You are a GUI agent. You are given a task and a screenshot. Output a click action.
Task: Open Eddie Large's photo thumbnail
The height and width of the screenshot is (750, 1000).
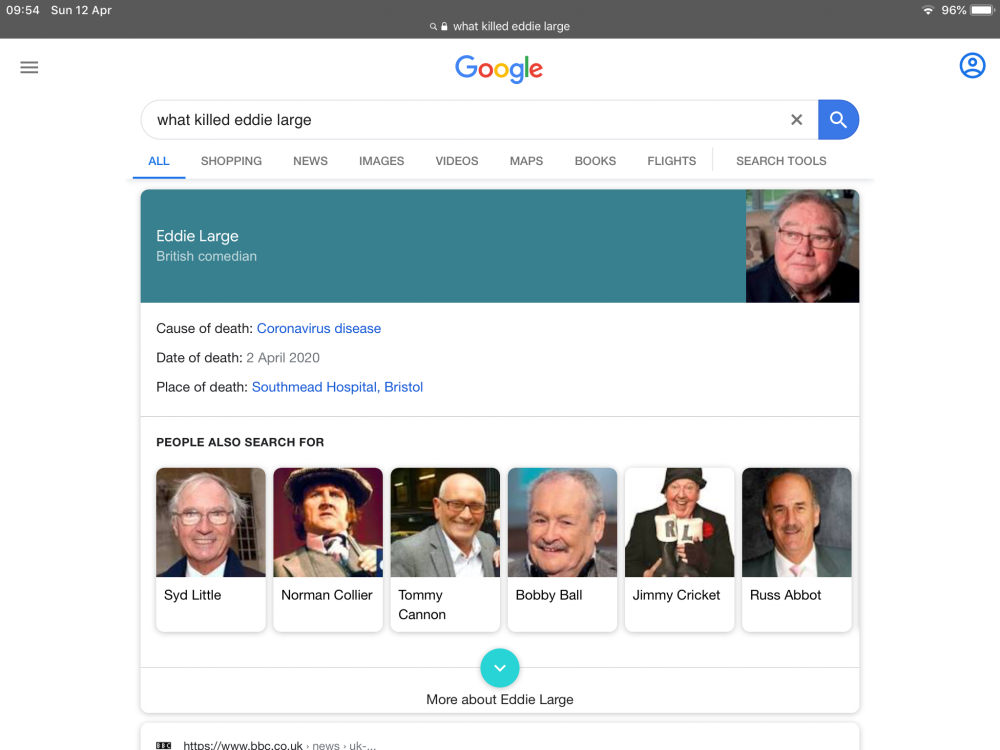tap(802, 246)
